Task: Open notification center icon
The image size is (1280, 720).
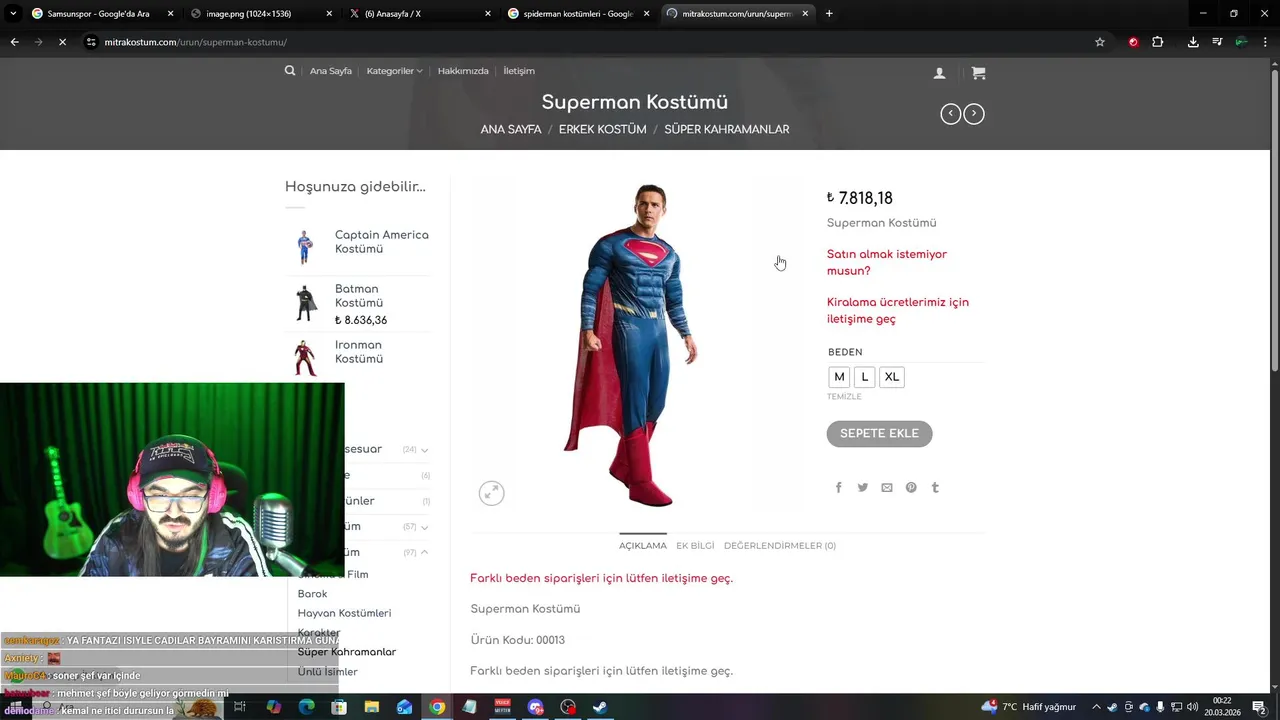Action: pyautogui.click(x=1259, y=707)
